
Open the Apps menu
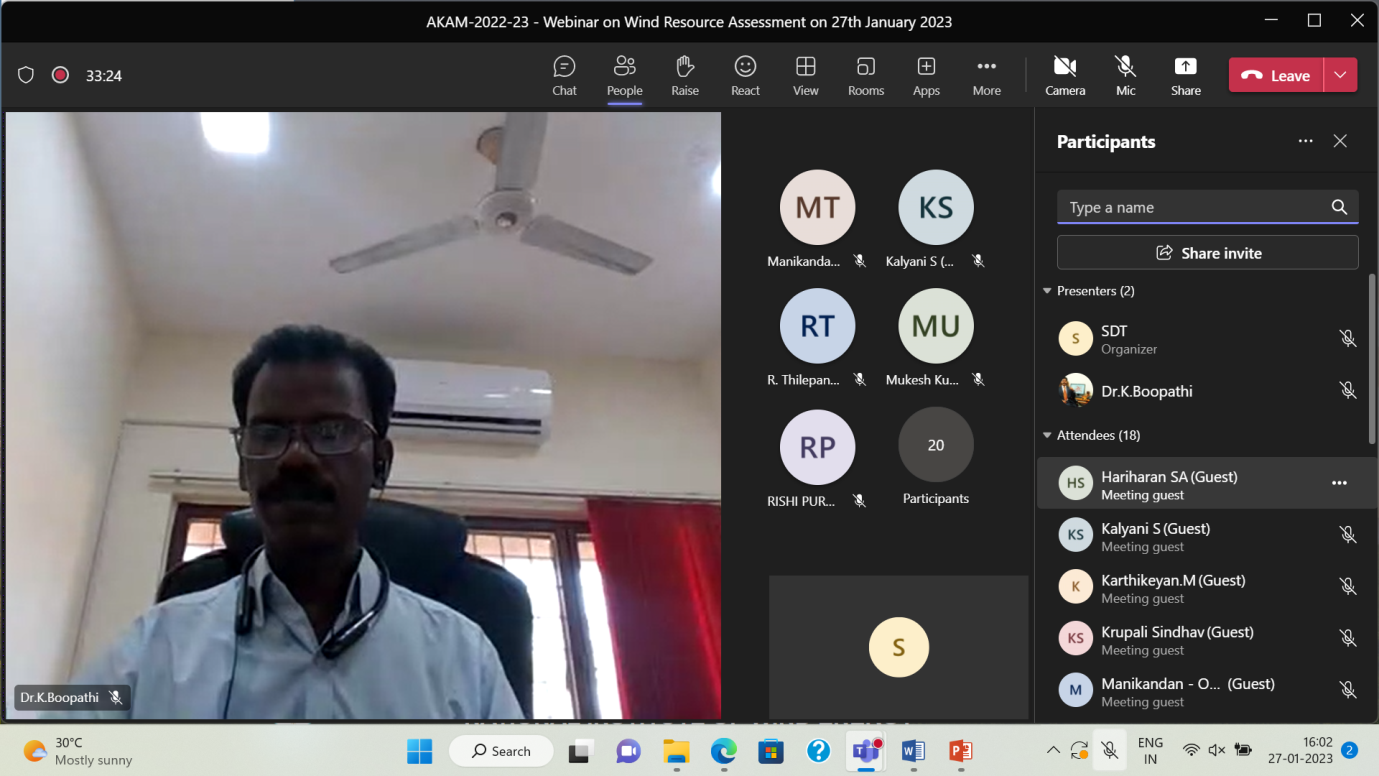(926, 76)
